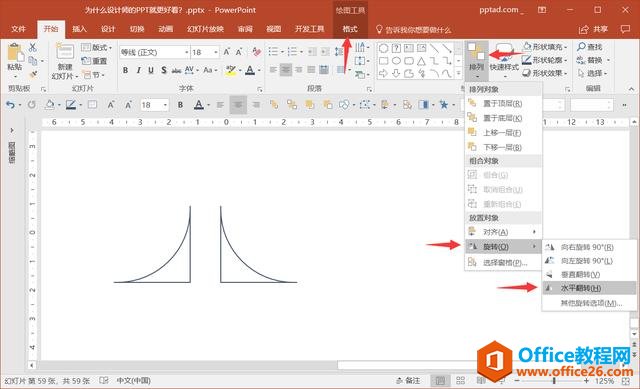Image resolution: width=640 pixels, height=389 pixels.
Task: Click Clear All Formatting eraser icon
Action: [x=256, y=52]
